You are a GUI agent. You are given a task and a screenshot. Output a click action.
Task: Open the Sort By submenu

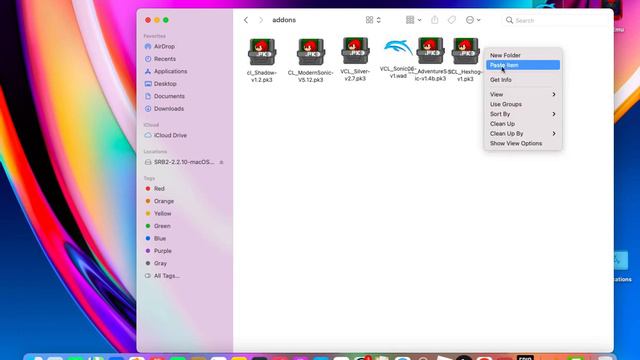523,114
